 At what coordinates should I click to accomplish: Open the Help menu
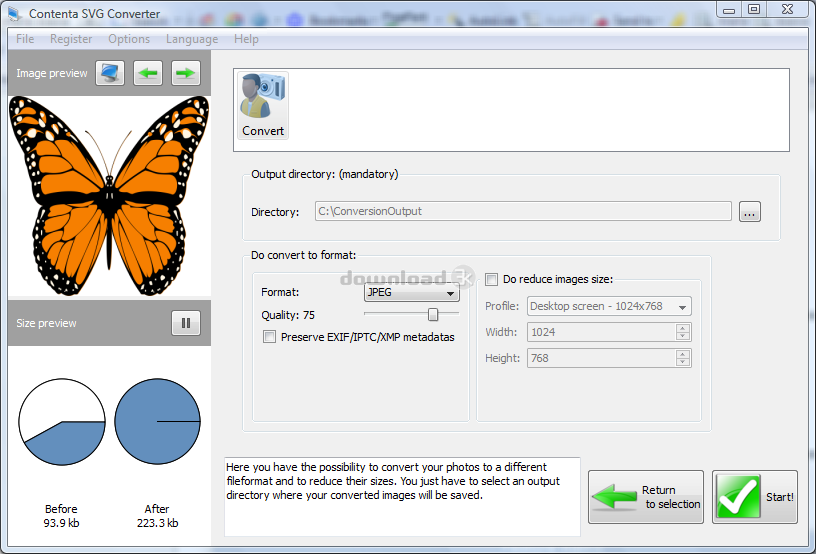click(246, 39)
